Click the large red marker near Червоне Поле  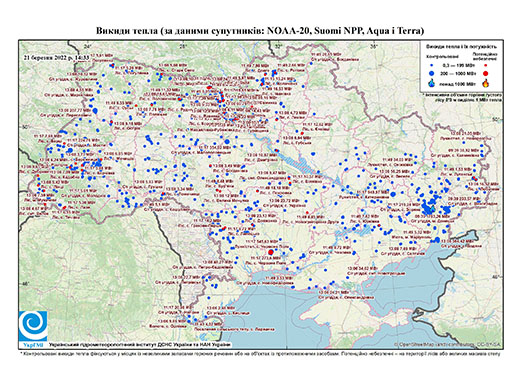click(x=271, y=252)
